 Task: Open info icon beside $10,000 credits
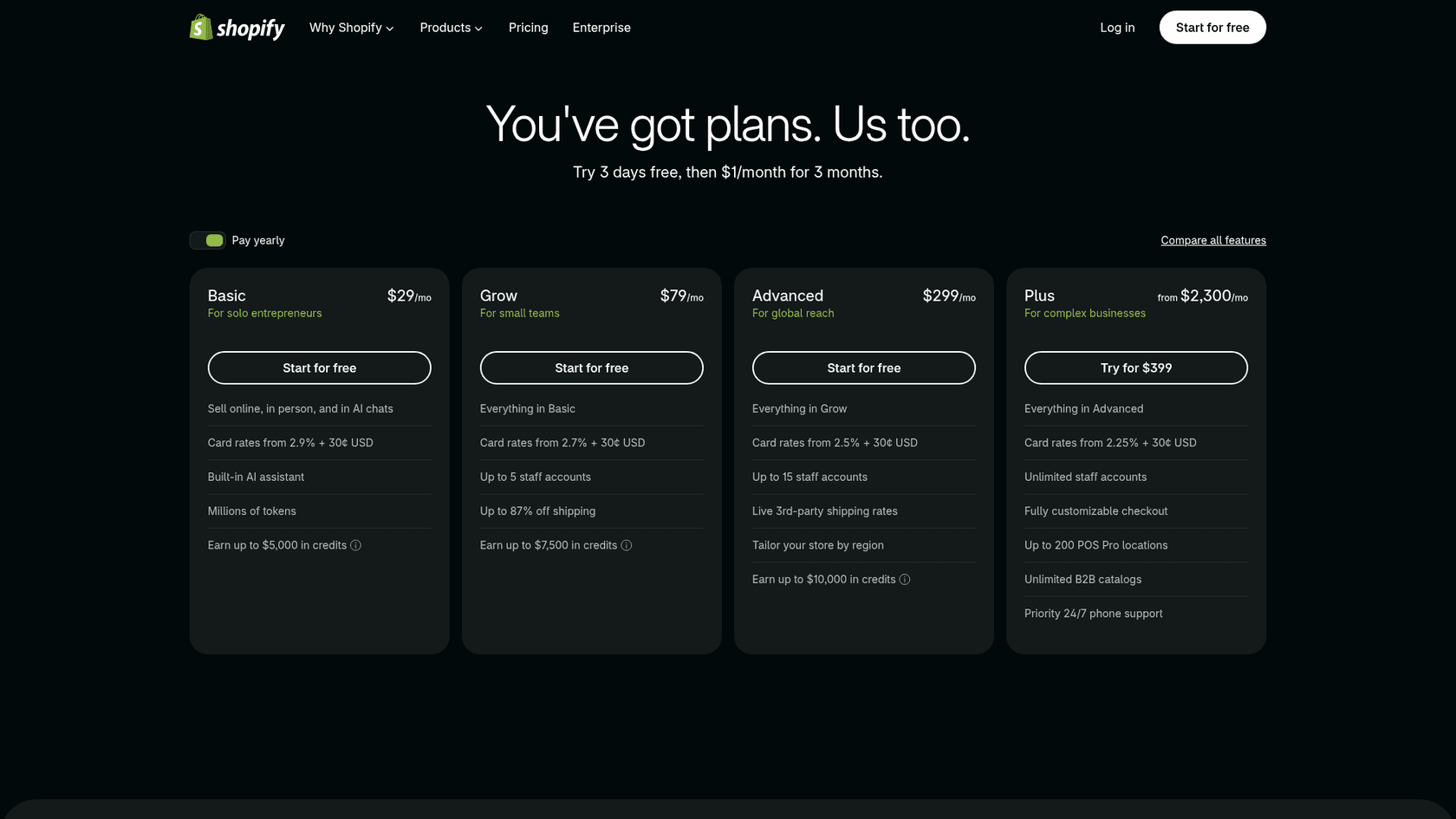(905, 579)
